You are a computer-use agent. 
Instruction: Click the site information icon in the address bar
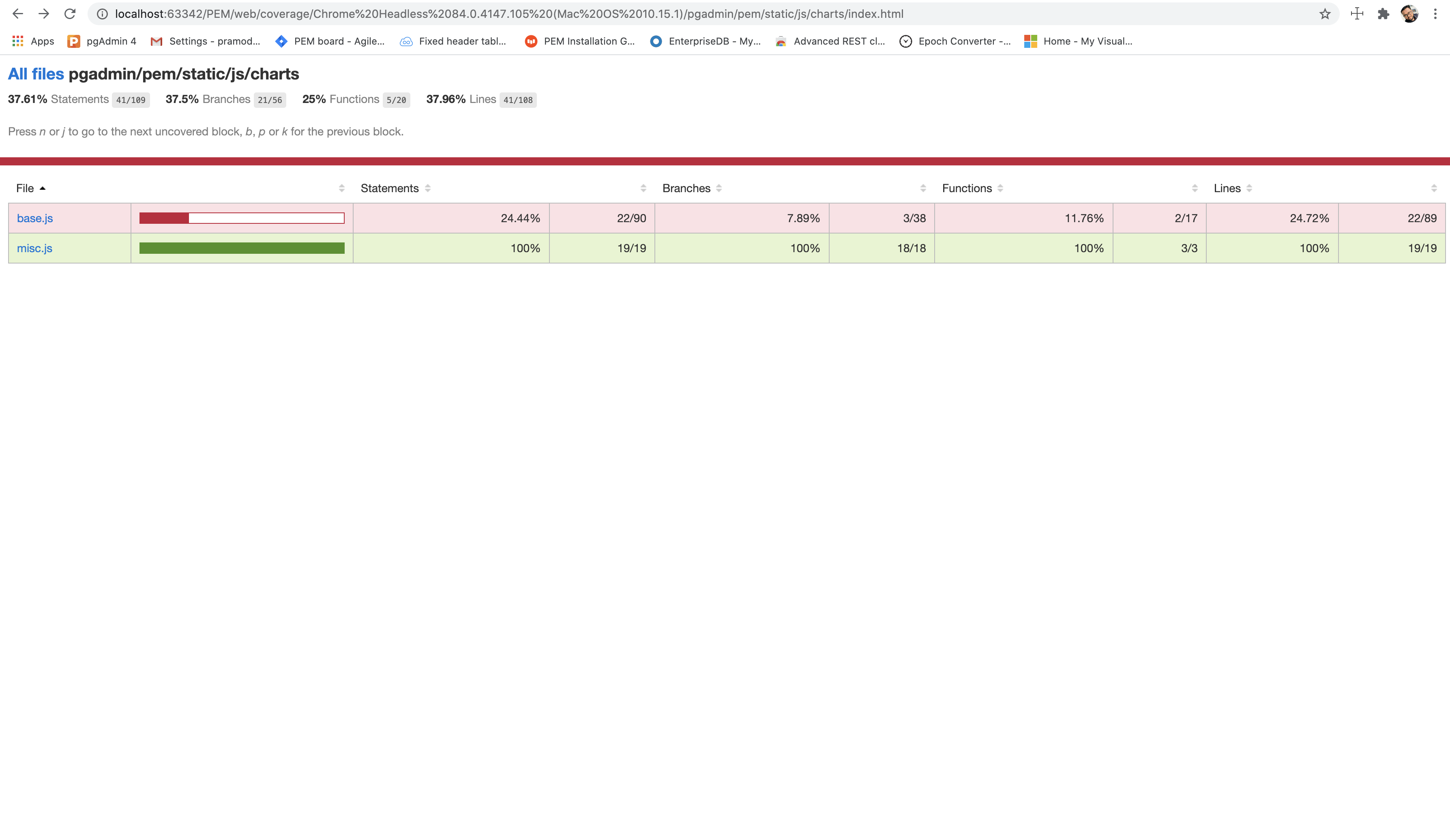102,14
